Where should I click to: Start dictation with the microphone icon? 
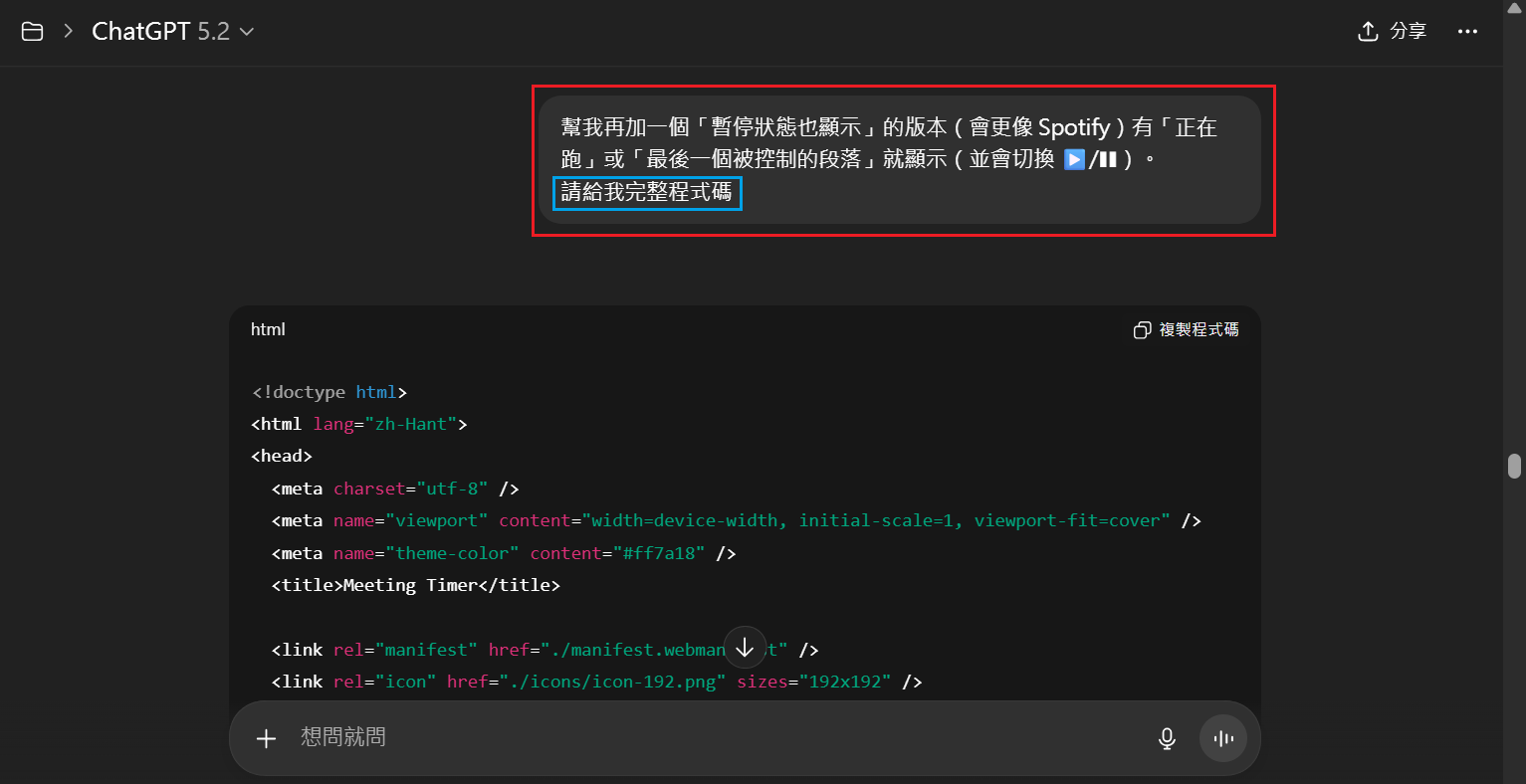1167,738
